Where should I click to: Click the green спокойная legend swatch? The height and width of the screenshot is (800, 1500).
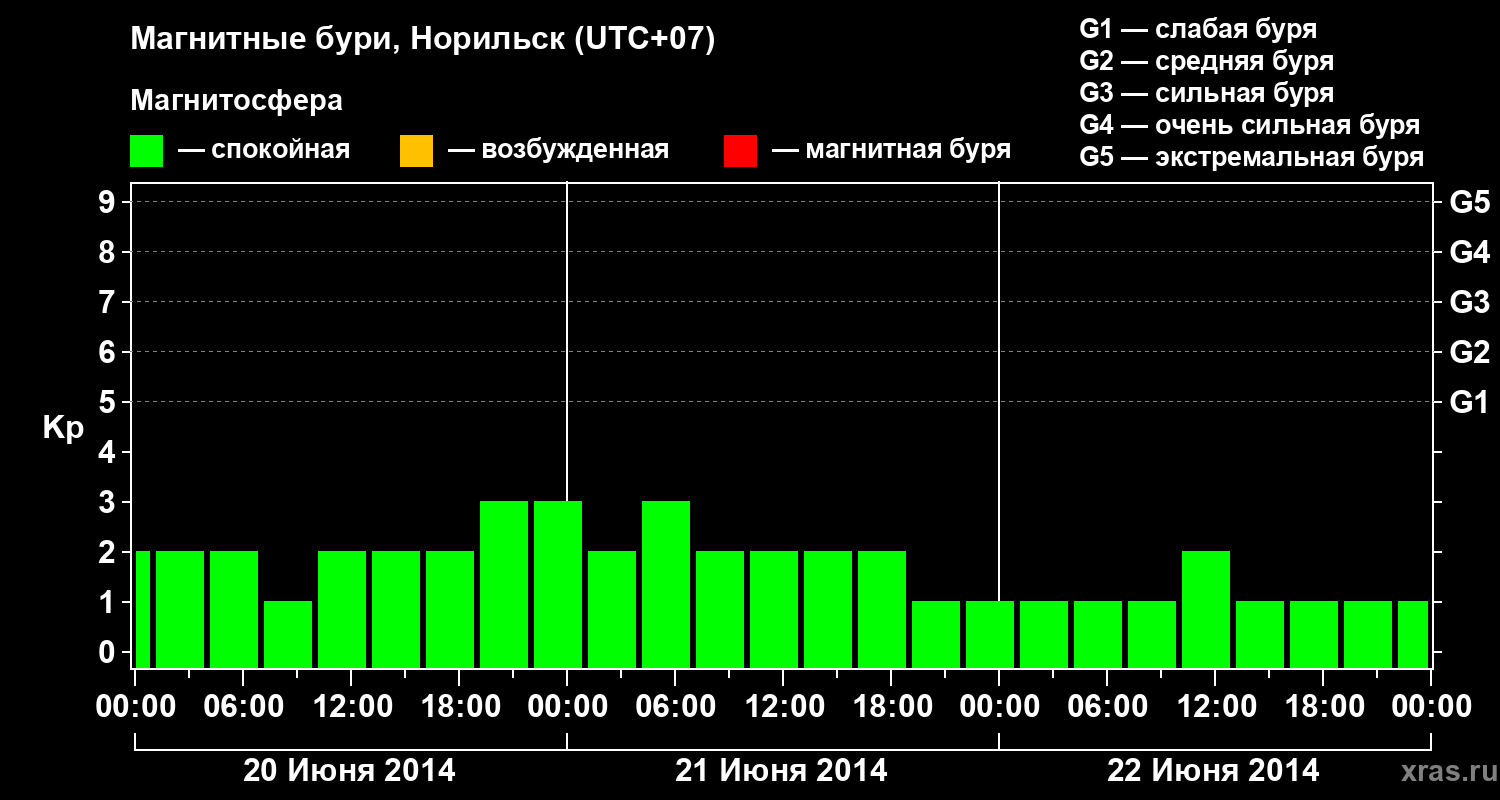click(x=147, y=151)
